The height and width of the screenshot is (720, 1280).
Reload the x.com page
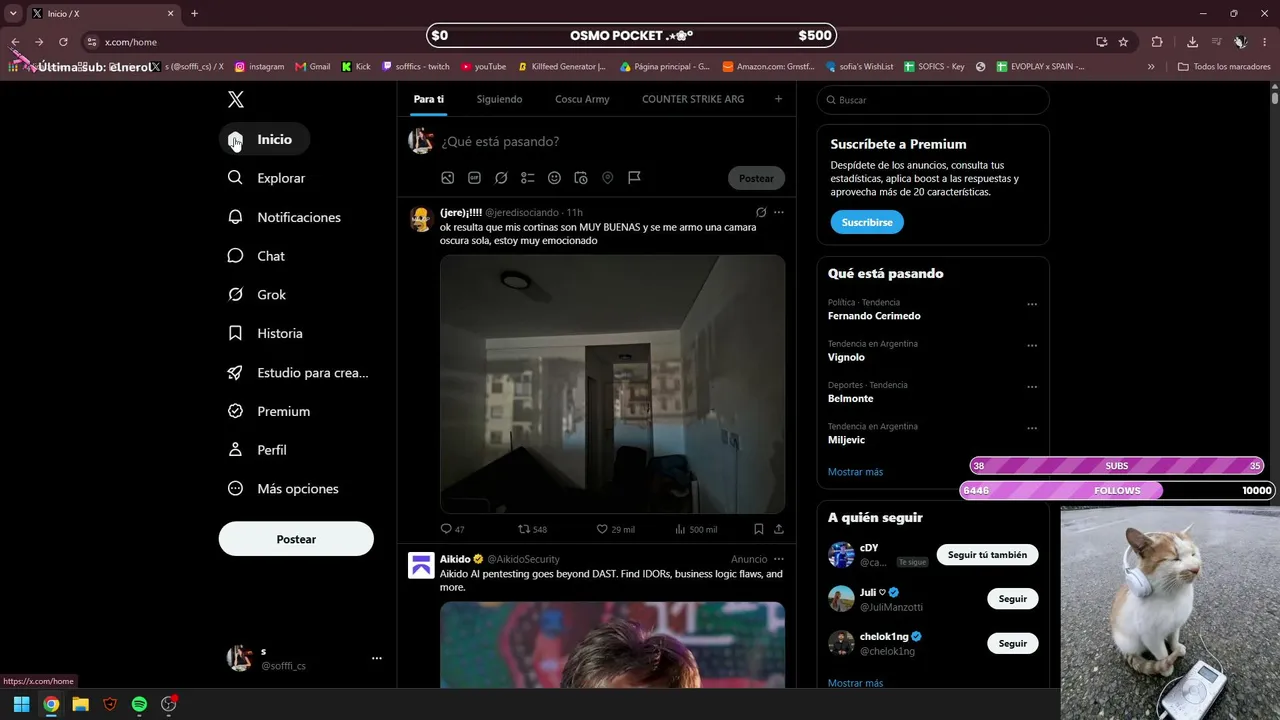[x=63, y=42]
